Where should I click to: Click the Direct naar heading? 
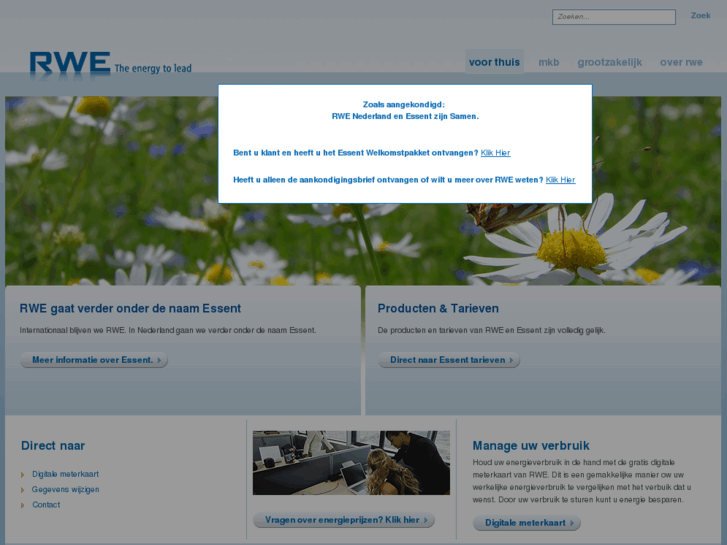click(x=53, y=446)
